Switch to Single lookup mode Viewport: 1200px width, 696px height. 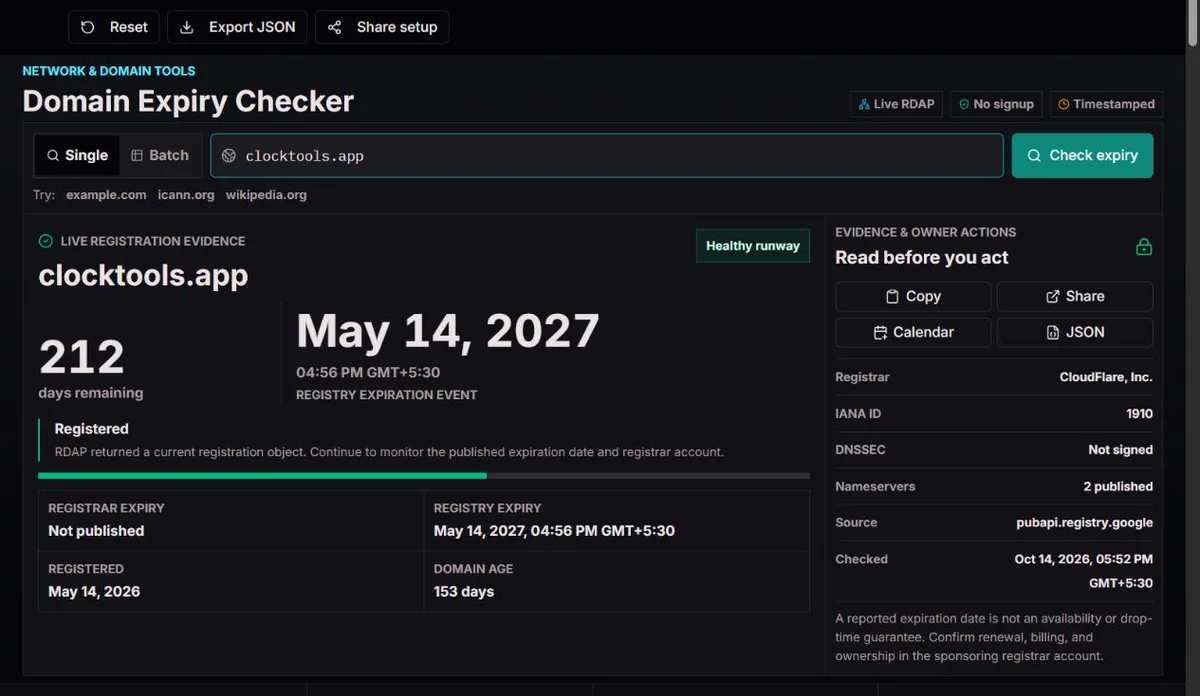[x=77, y=155]
